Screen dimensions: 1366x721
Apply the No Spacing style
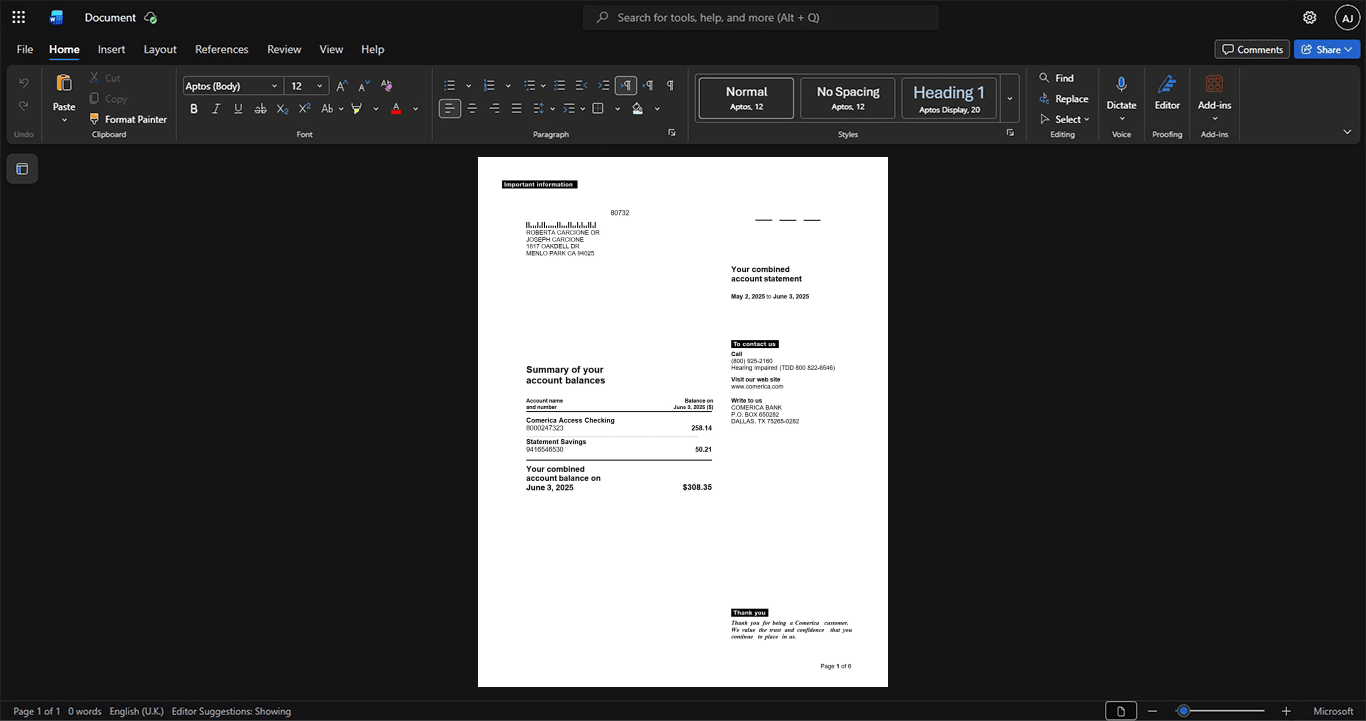848,98
